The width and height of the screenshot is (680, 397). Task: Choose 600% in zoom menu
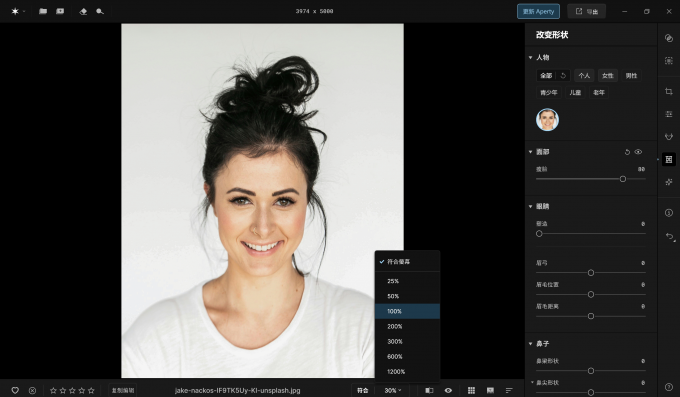(407, 357)
